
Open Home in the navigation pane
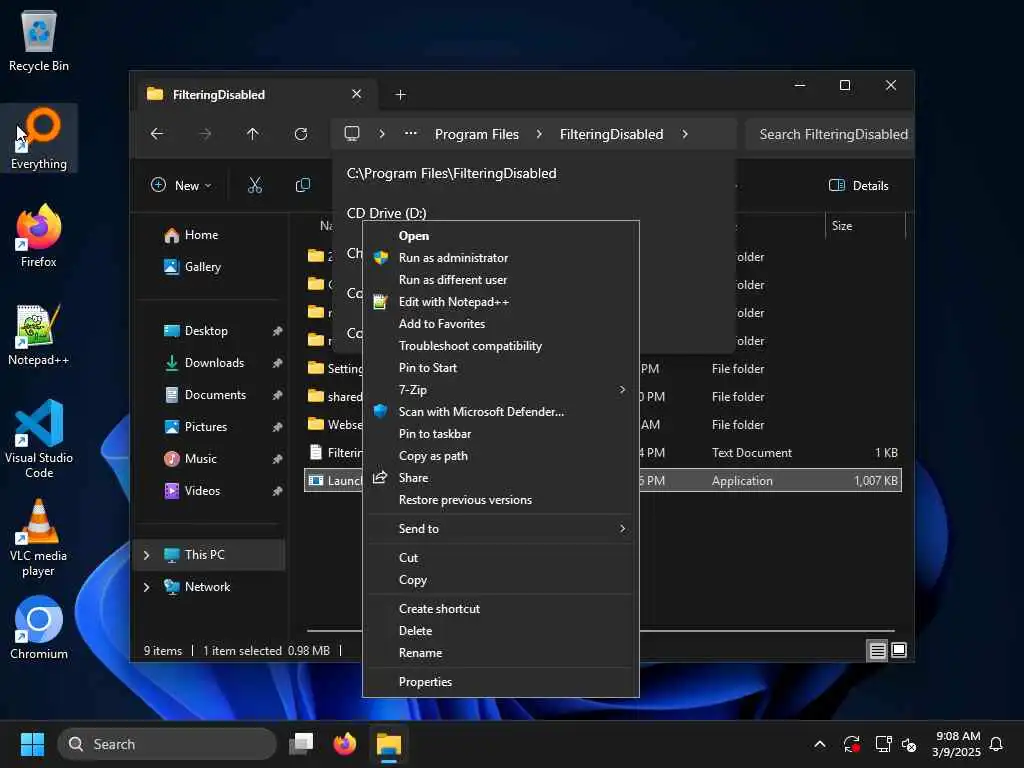(191, 235)
